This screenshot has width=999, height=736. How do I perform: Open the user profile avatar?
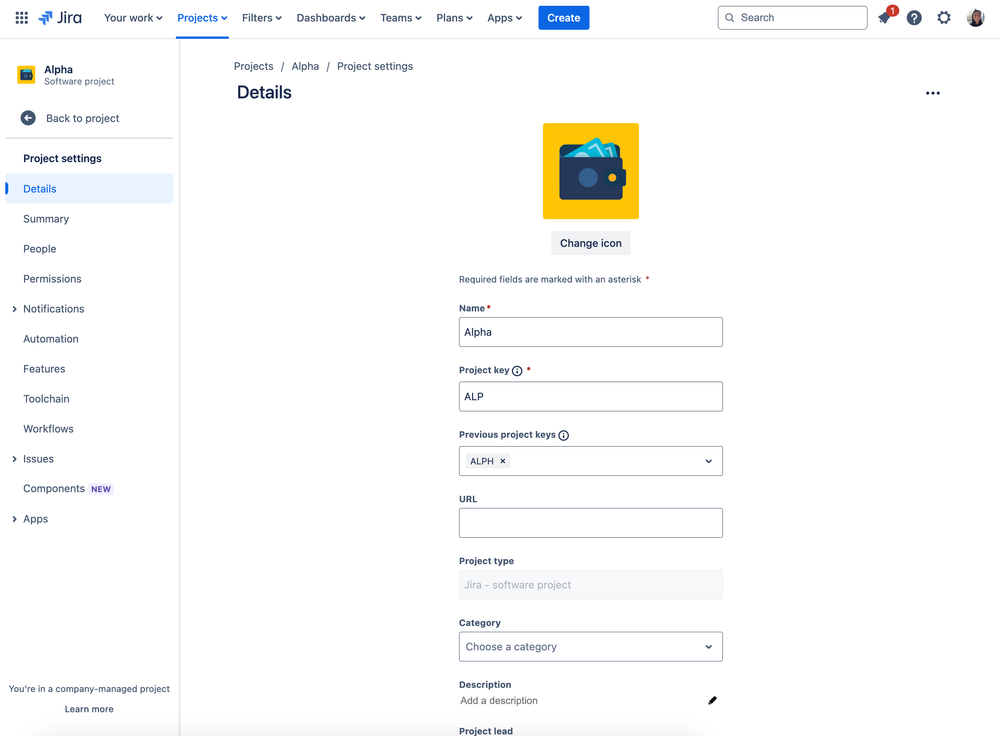pyautogui.click(x=975, y=18)
